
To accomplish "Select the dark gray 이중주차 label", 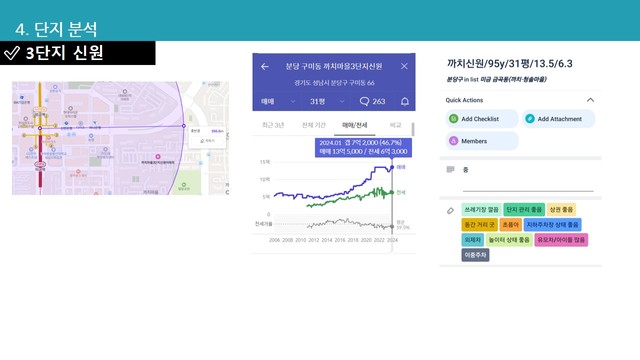I will point(476,255).
